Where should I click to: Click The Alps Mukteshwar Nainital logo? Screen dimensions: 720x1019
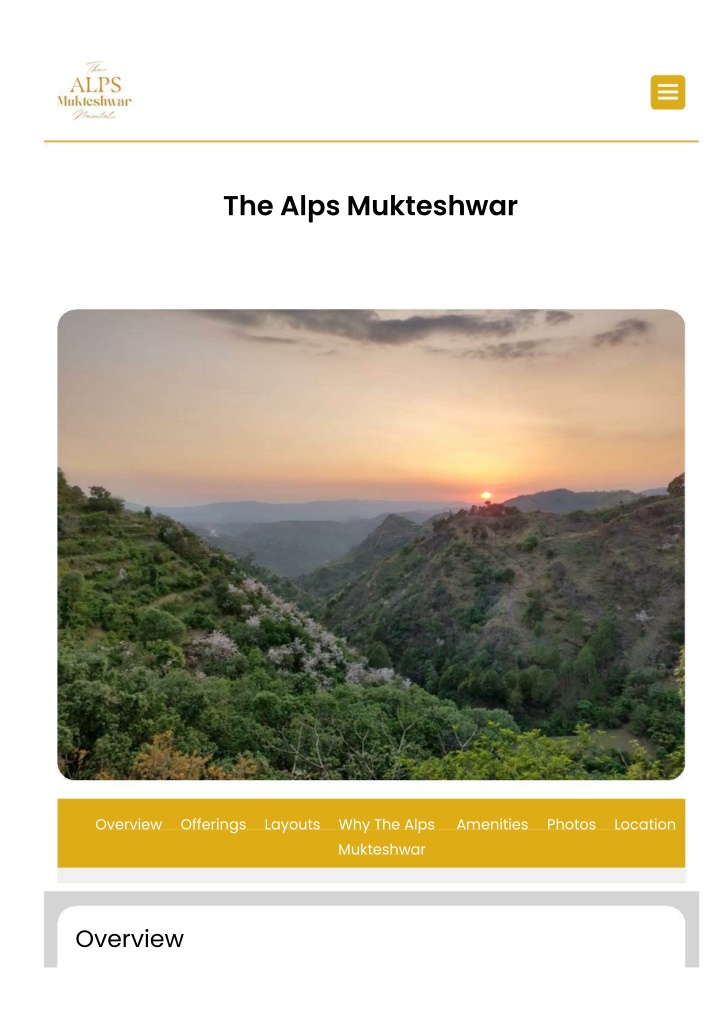(94, 92)
